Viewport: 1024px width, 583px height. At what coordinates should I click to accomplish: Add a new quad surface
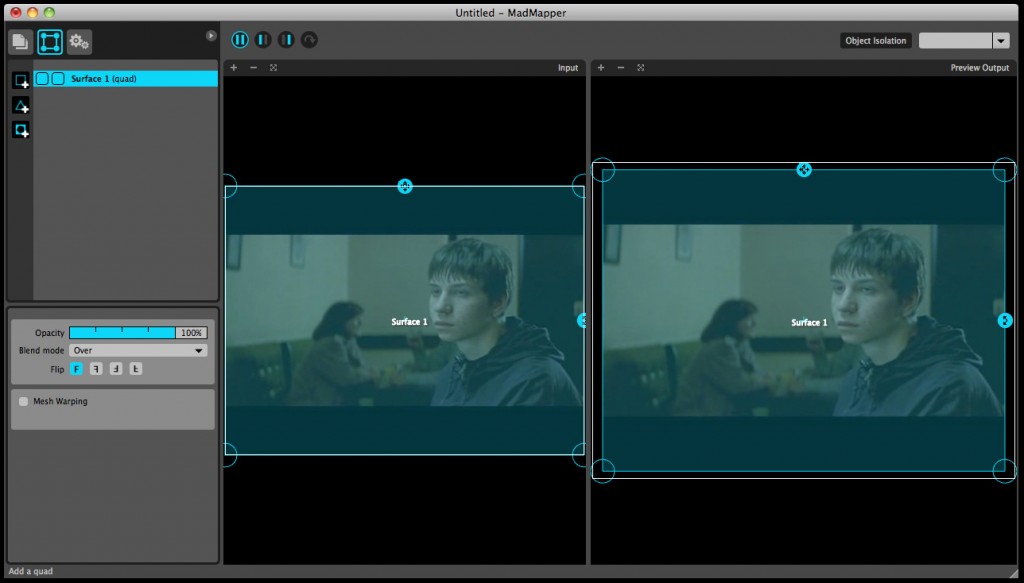tap(21, 81)
